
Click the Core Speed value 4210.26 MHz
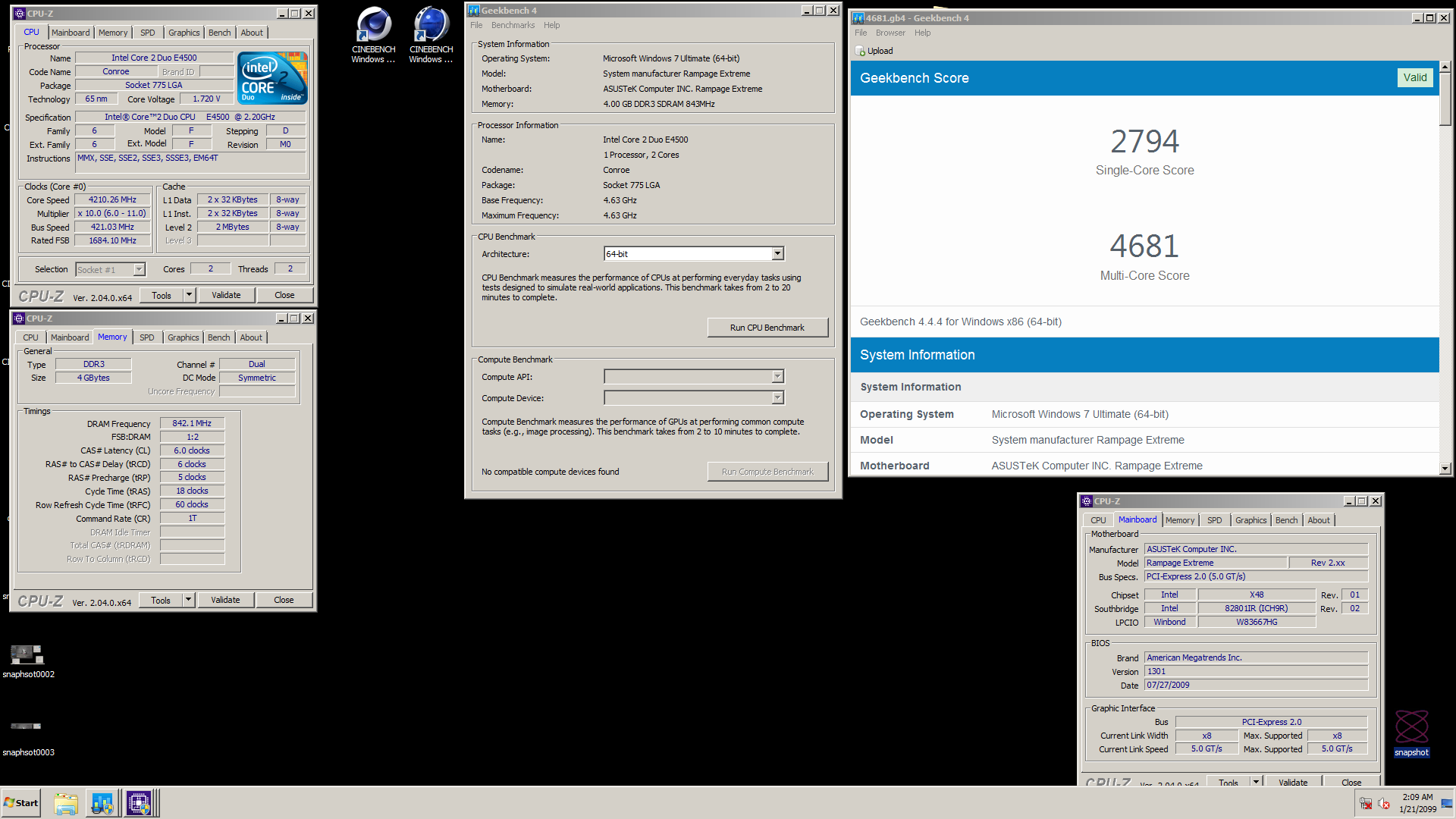[x=112, y=200]
